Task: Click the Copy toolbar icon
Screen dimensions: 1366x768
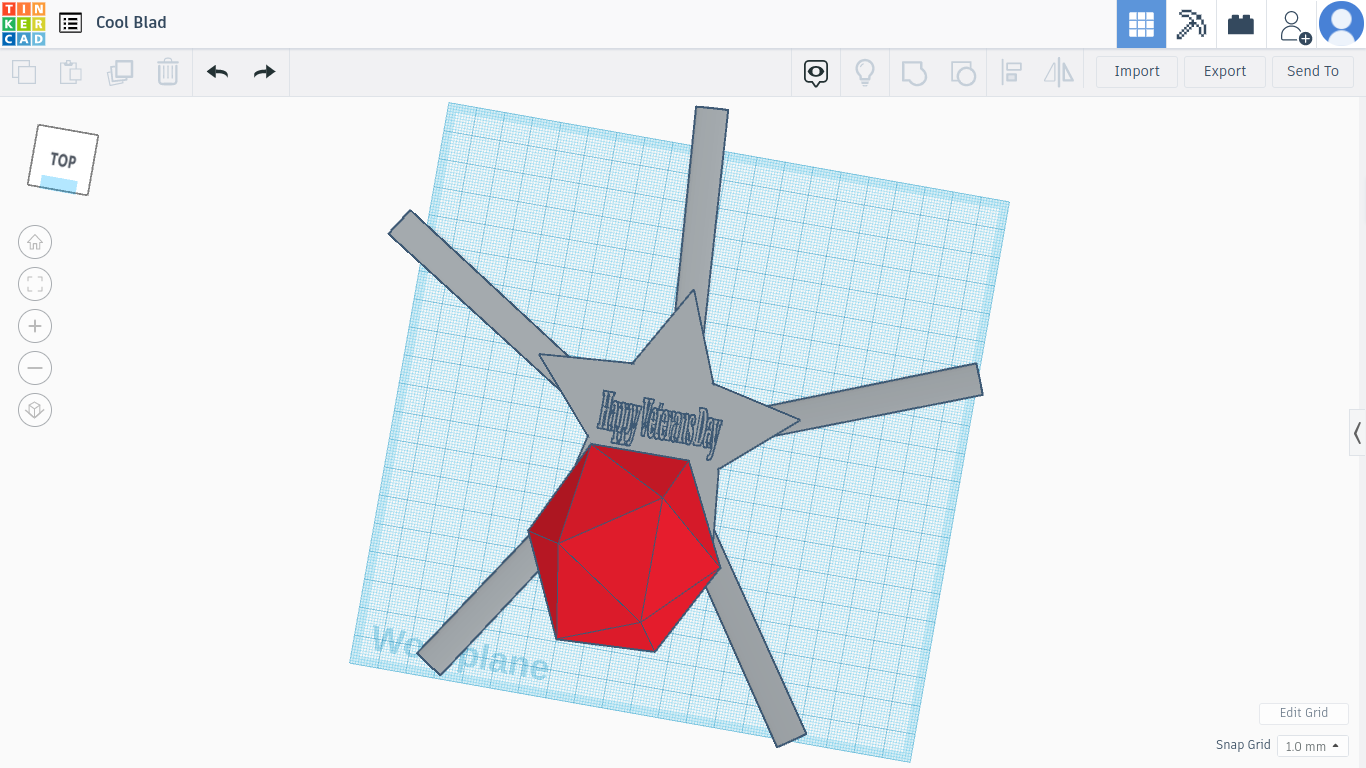Action: [x=24, y=72]
